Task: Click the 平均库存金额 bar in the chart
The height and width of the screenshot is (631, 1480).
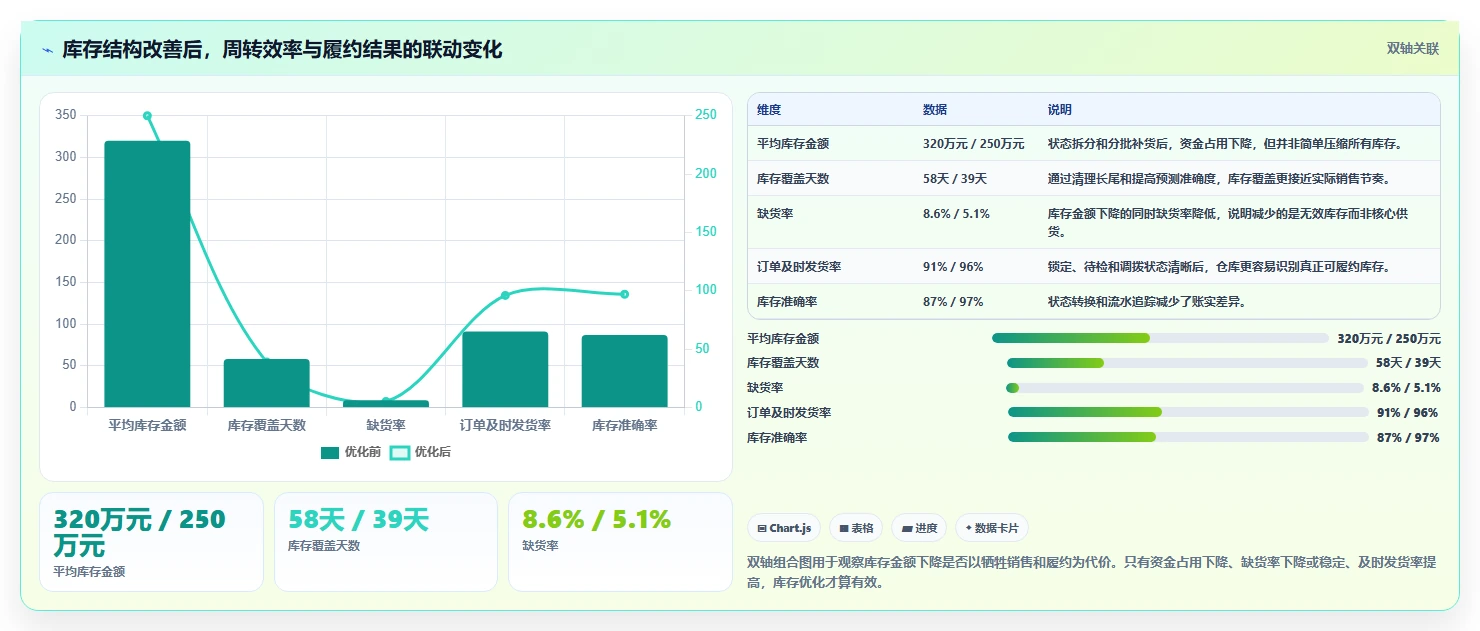Action: pos(147,274)
